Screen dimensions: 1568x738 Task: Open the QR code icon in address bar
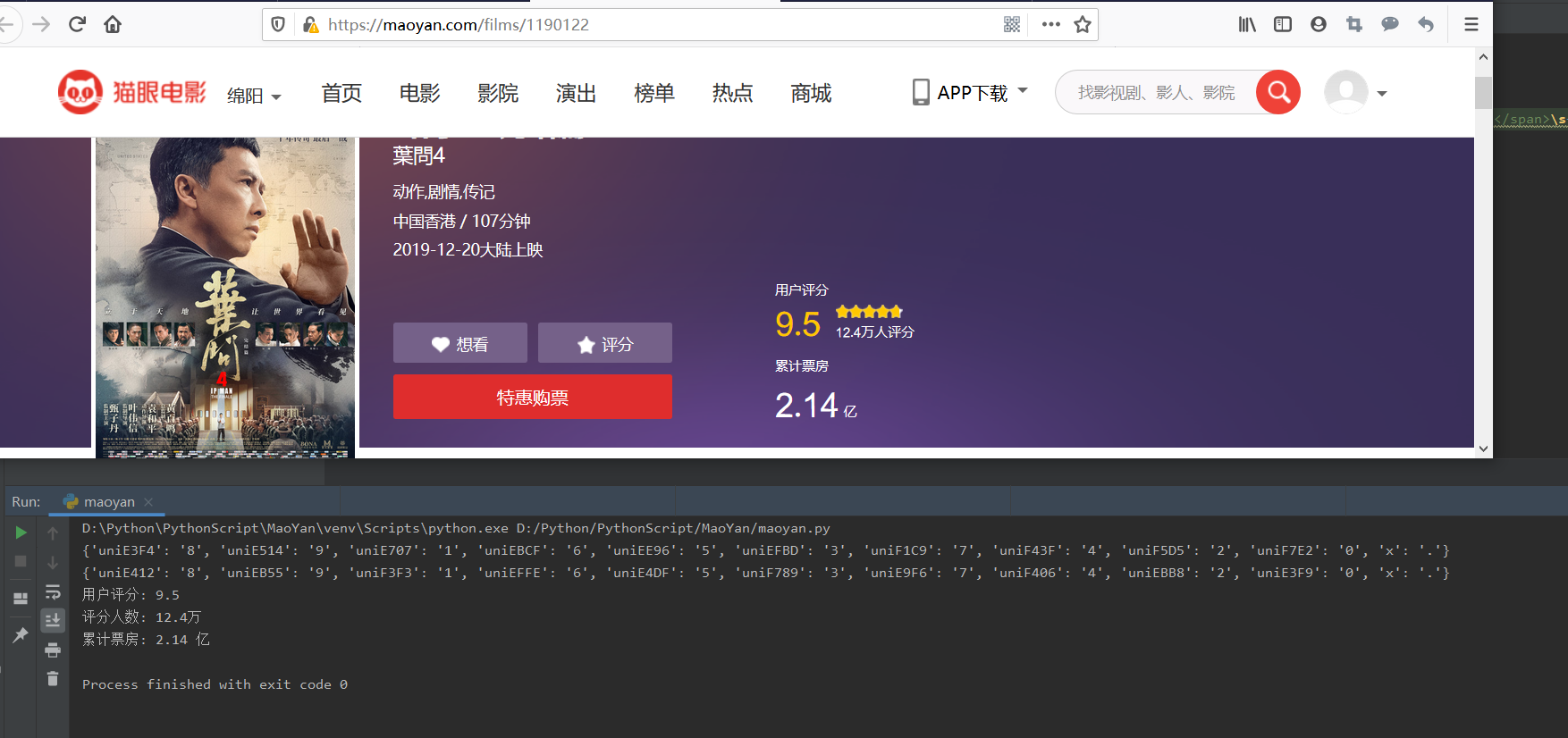coord(1012,24)
